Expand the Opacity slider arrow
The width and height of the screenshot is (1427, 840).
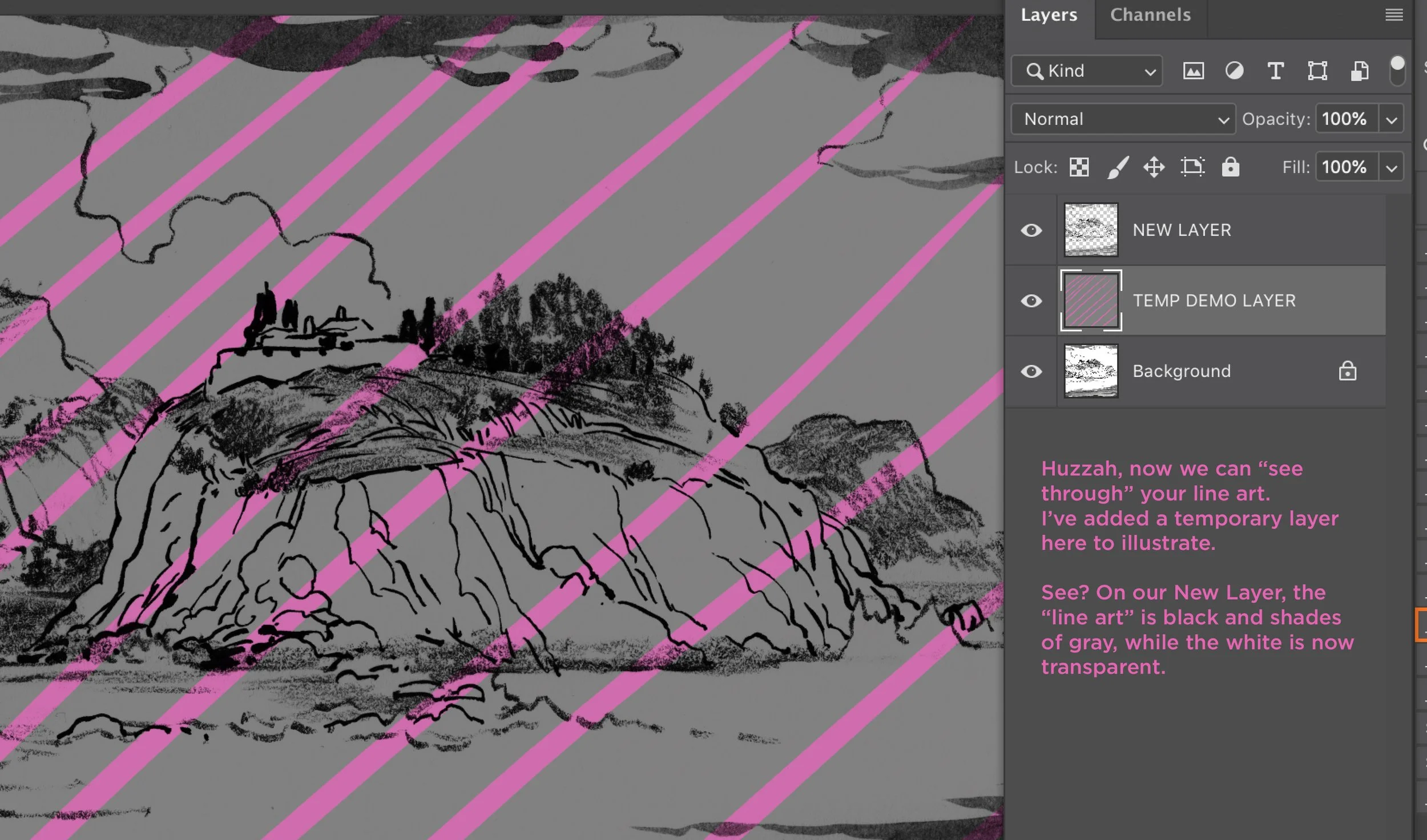tap(1392, 120)
